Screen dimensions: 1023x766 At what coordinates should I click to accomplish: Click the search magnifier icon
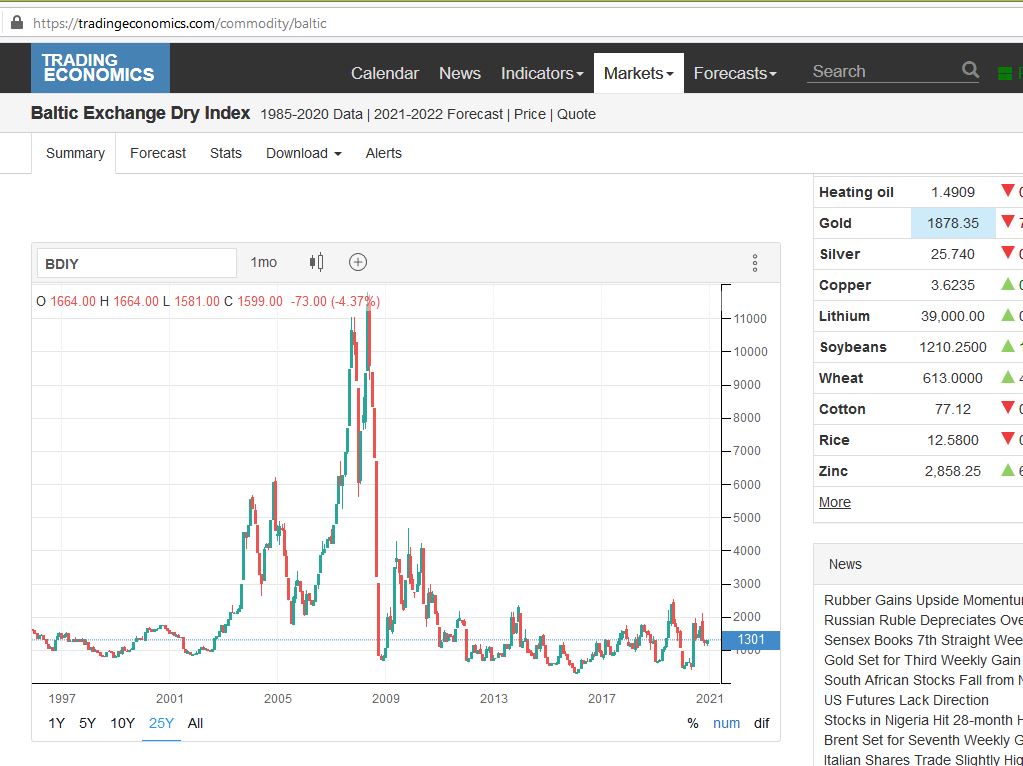[x=968, y=70]
